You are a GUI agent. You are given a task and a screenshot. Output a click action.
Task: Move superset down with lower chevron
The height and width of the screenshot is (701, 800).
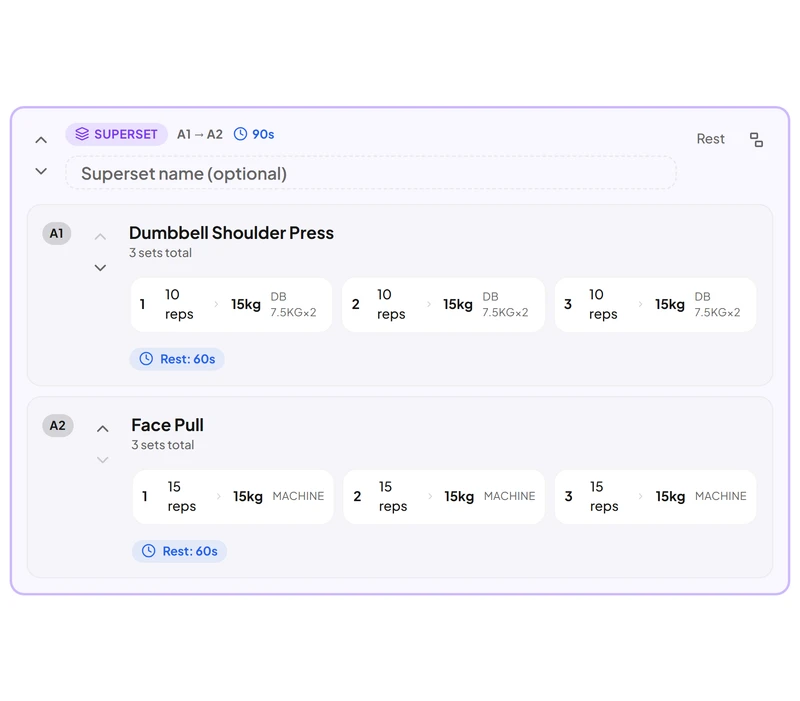point(41,171)
